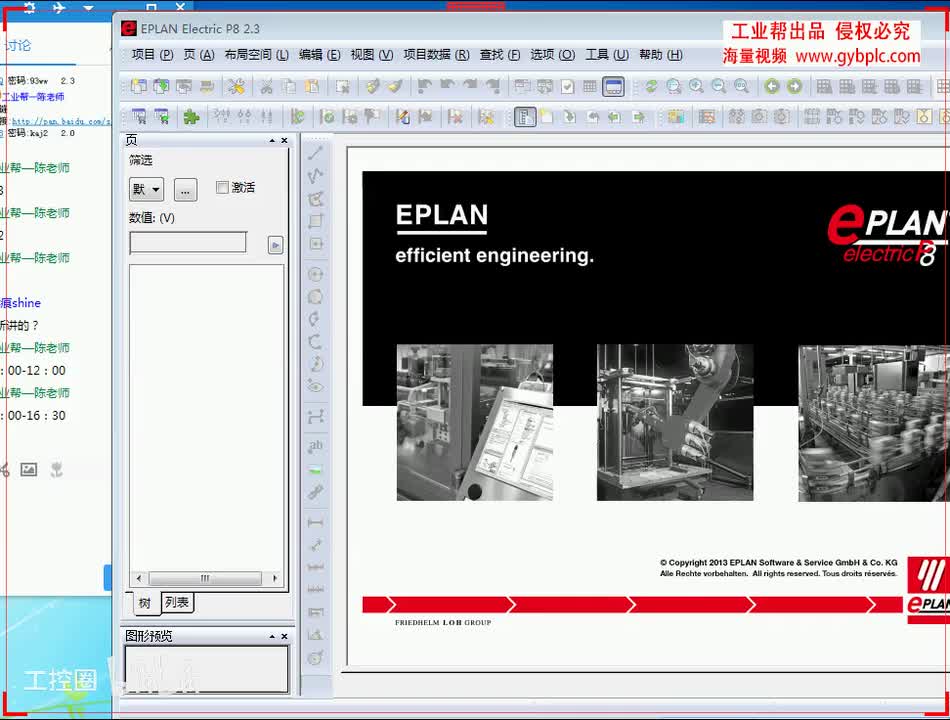Open the settings wrench-and-screwdriver icon
950x720 pixels.
[x=236, y=87]
